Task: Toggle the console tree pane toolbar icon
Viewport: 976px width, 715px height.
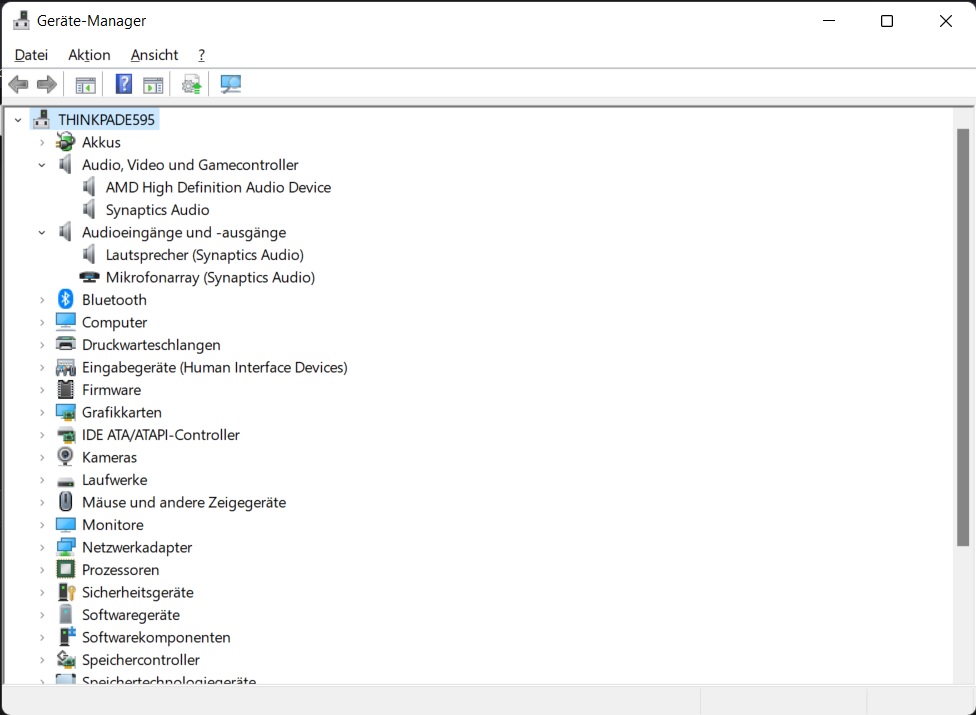Action: [x=85, y=85]
